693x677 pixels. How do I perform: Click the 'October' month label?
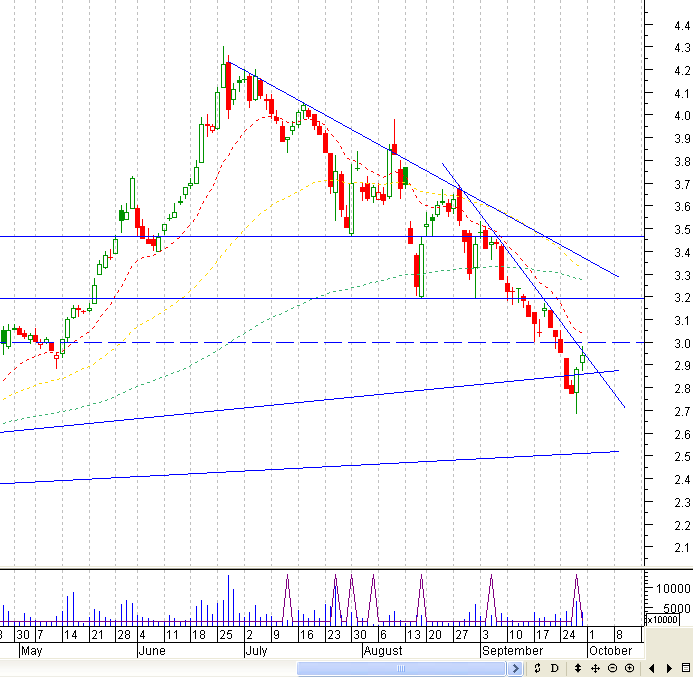coord(610,650)
